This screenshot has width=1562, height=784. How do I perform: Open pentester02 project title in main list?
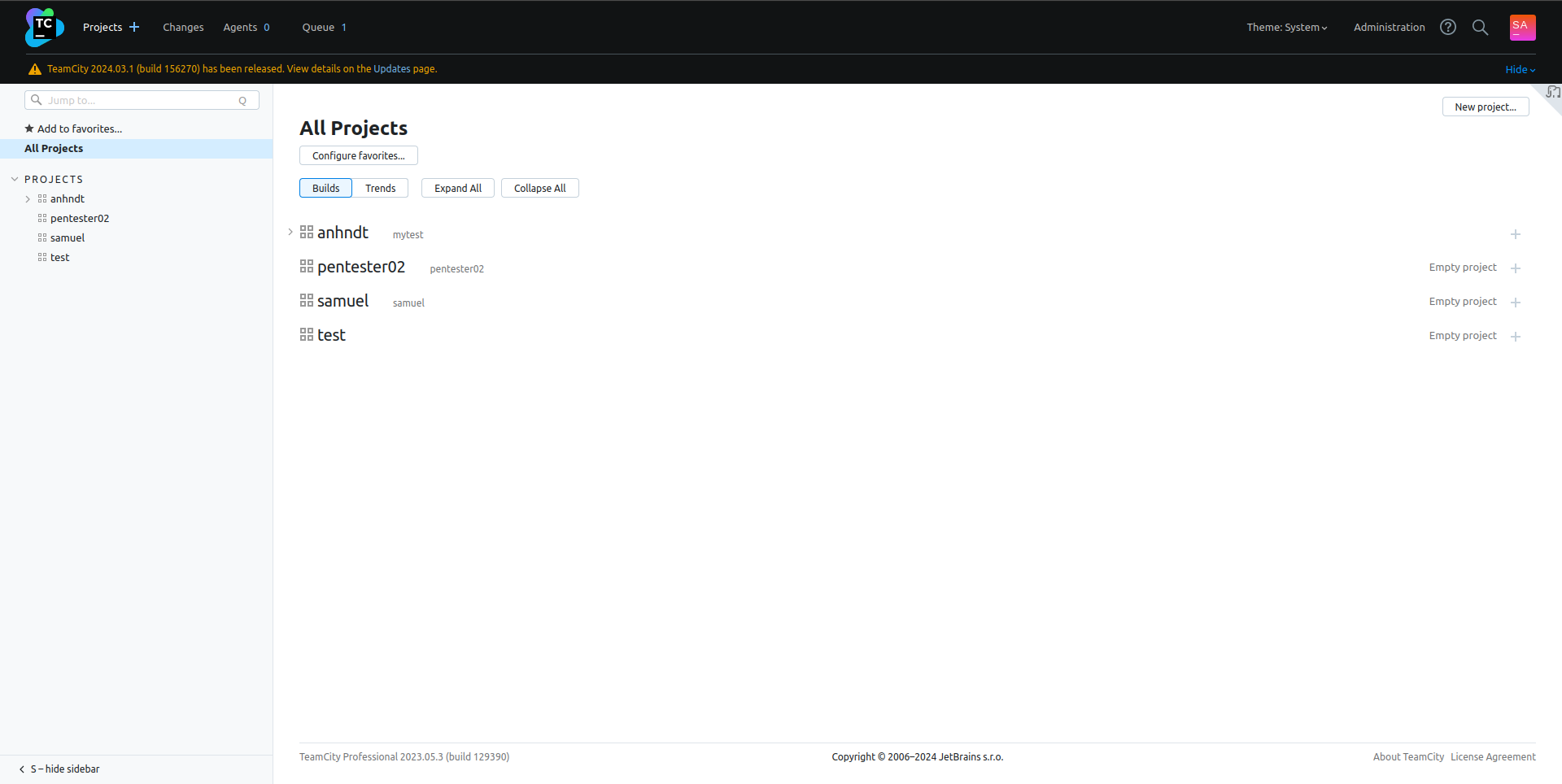point(361,267)
